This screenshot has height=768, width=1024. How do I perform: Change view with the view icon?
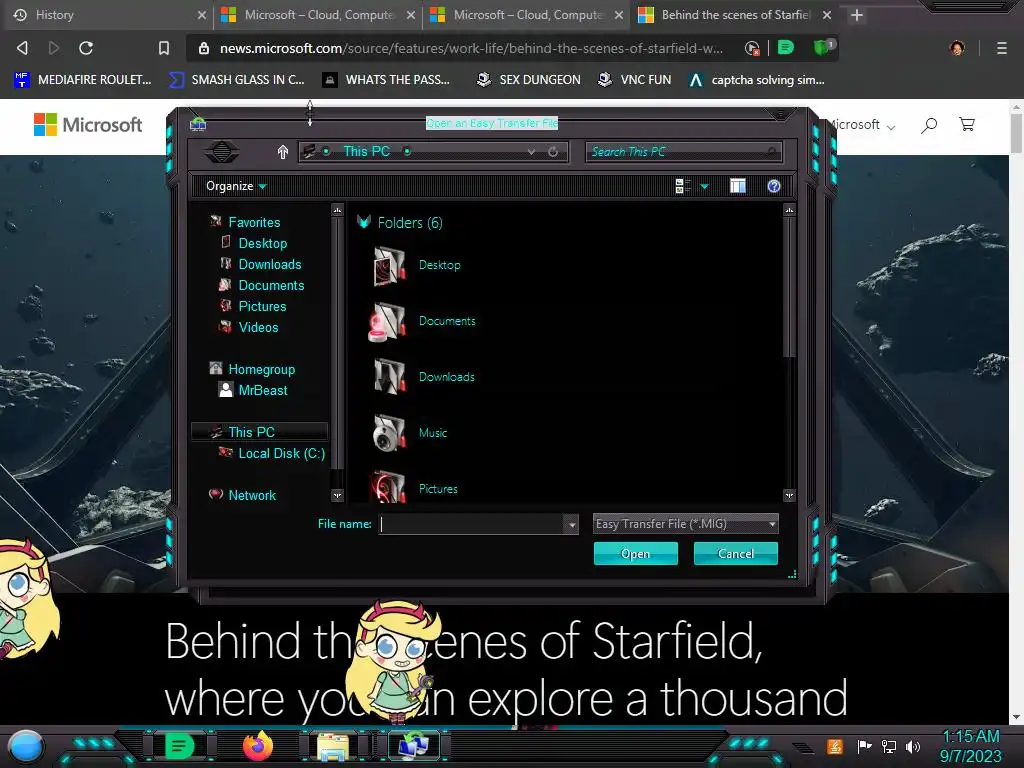coord(682,186)
